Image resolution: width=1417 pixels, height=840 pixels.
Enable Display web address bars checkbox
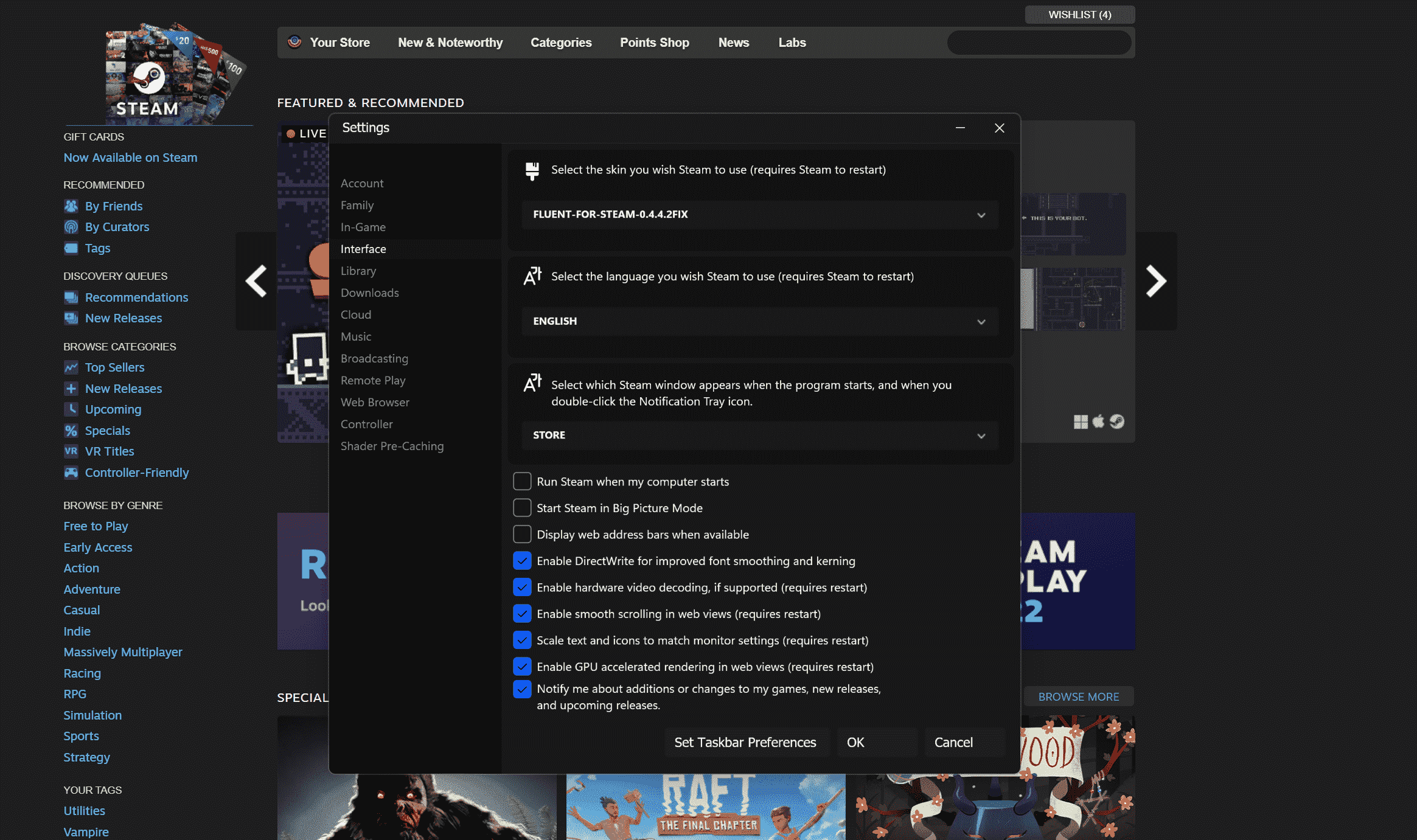pyautogui.click(x=522, y=534)
